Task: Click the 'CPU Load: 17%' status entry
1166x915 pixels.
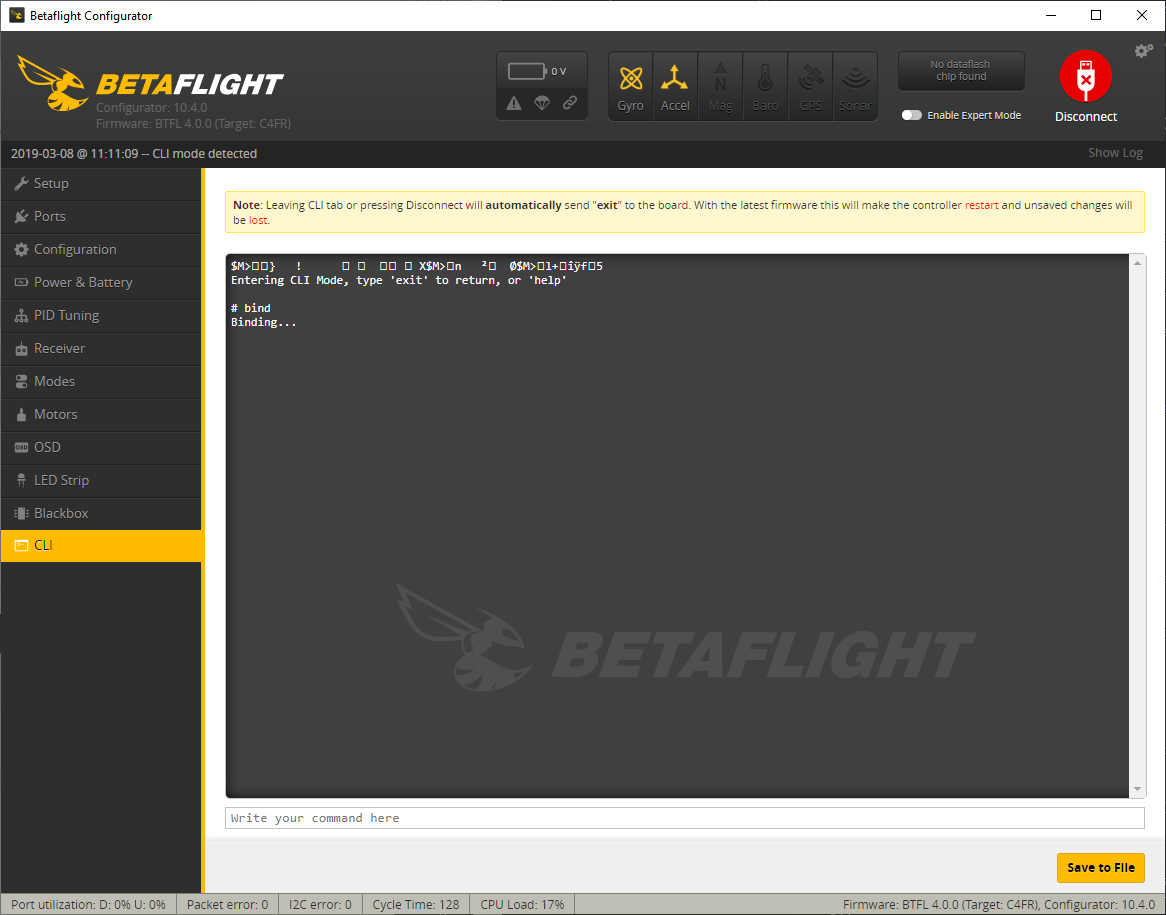Action: click(522, 905)
